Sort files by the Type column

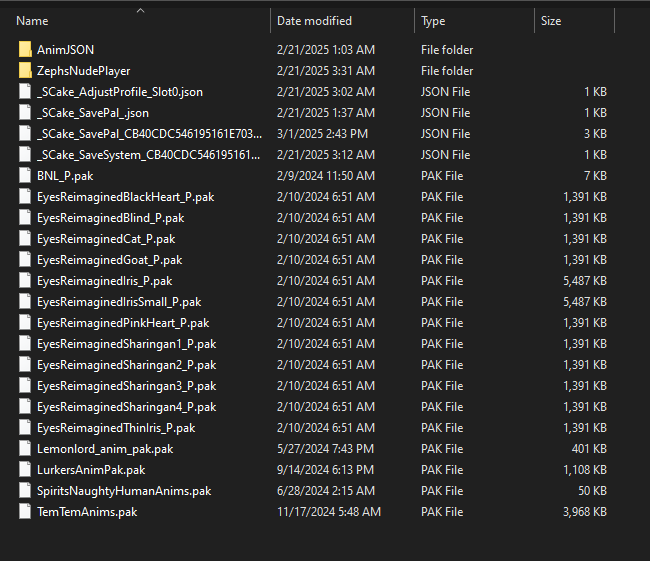tap(434, 21)
